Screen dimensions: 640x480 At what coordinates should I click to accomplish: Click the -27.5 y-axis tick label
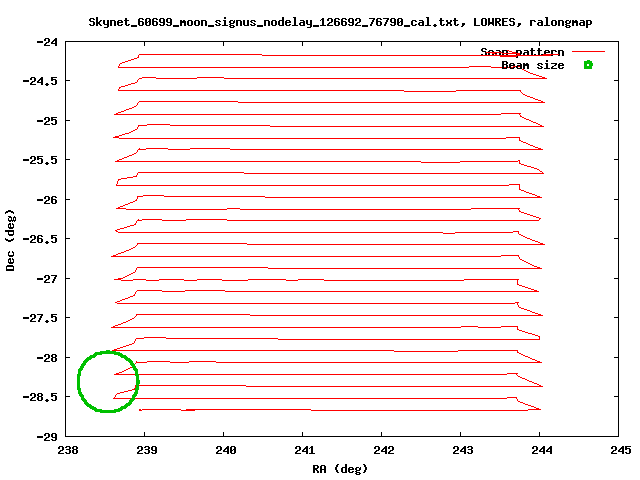[x=40, y=318]
